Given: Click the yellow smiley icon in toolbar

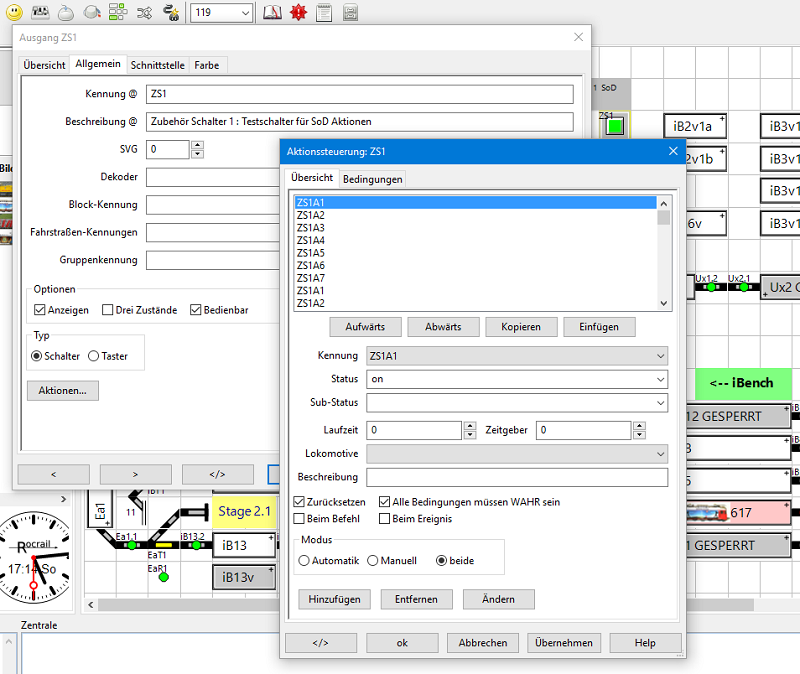Looking at the screenshot, I should [x=14, y=13].
